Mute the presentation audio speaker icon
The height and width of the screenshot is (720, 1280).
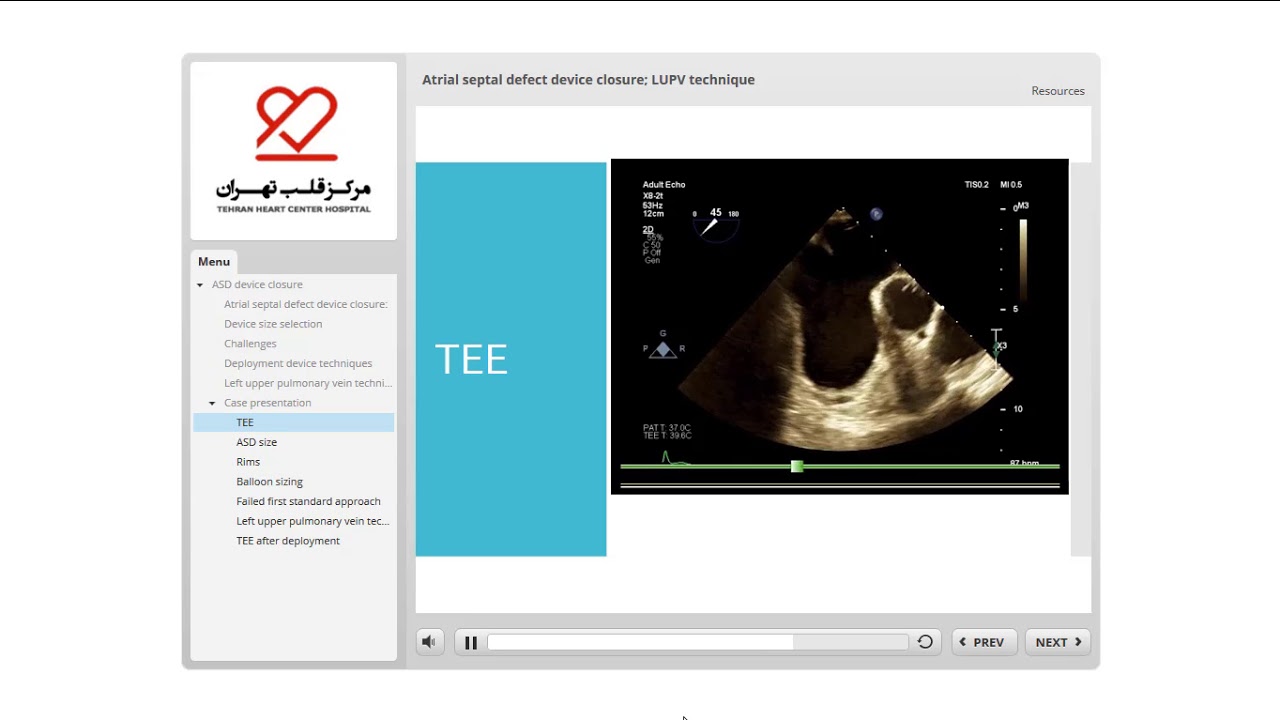tap(430, 642)
